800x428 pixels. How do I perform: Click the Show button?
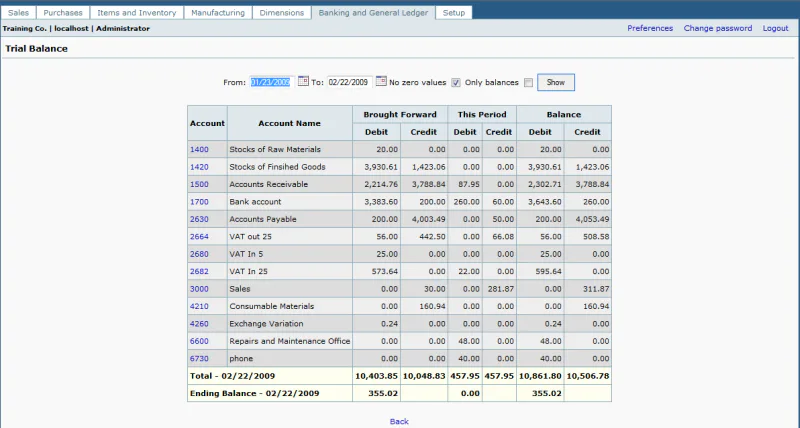556,82
